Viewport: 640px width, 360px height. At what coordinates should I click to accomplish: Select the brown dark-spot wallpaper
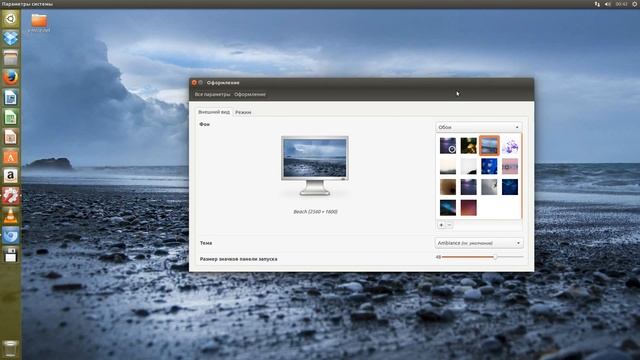pos(448,187)
